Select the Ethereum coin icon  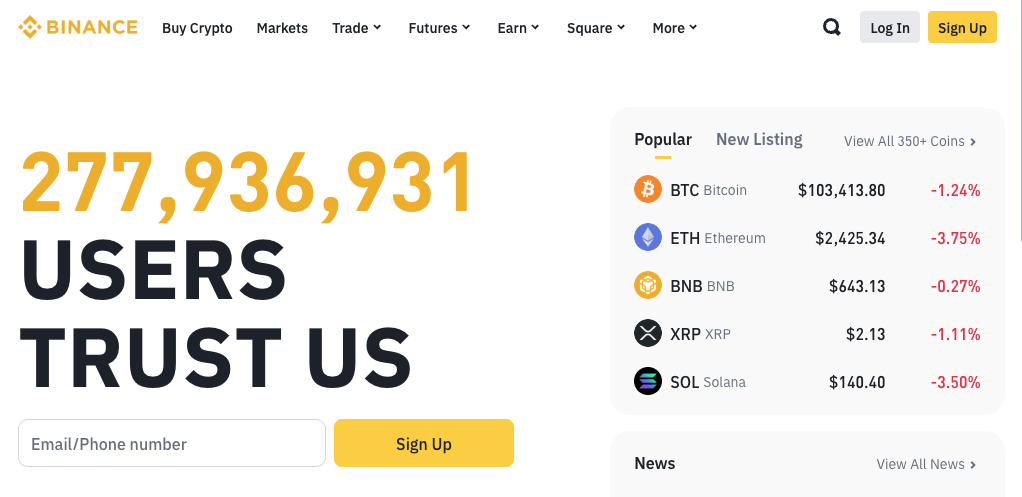point(648,238)
